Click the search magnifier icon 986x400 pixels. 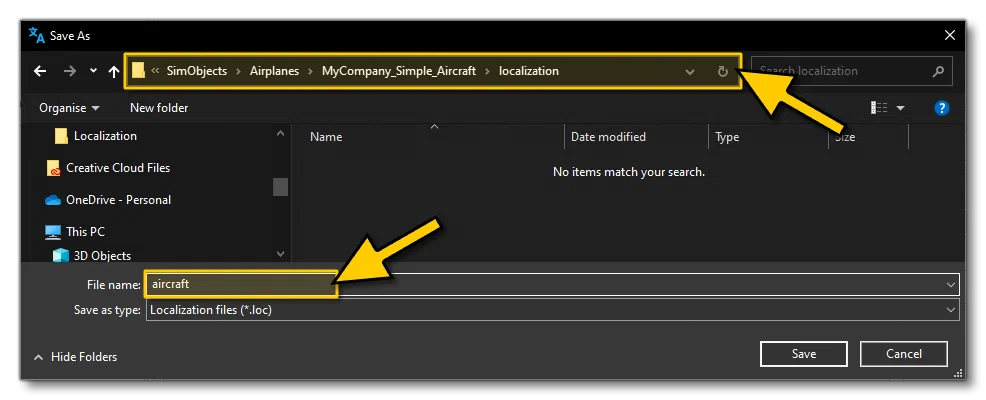coord(938,71)
